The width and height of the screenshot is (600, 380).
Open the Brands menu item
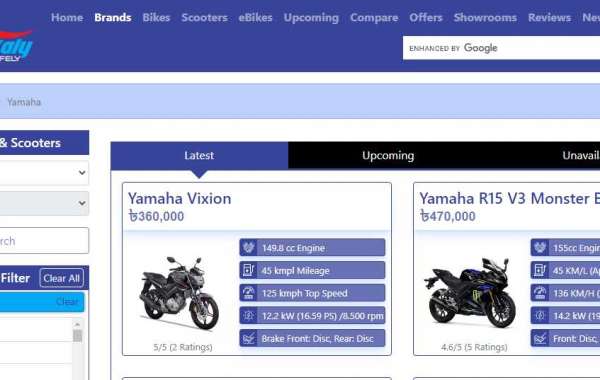point(113,18)
